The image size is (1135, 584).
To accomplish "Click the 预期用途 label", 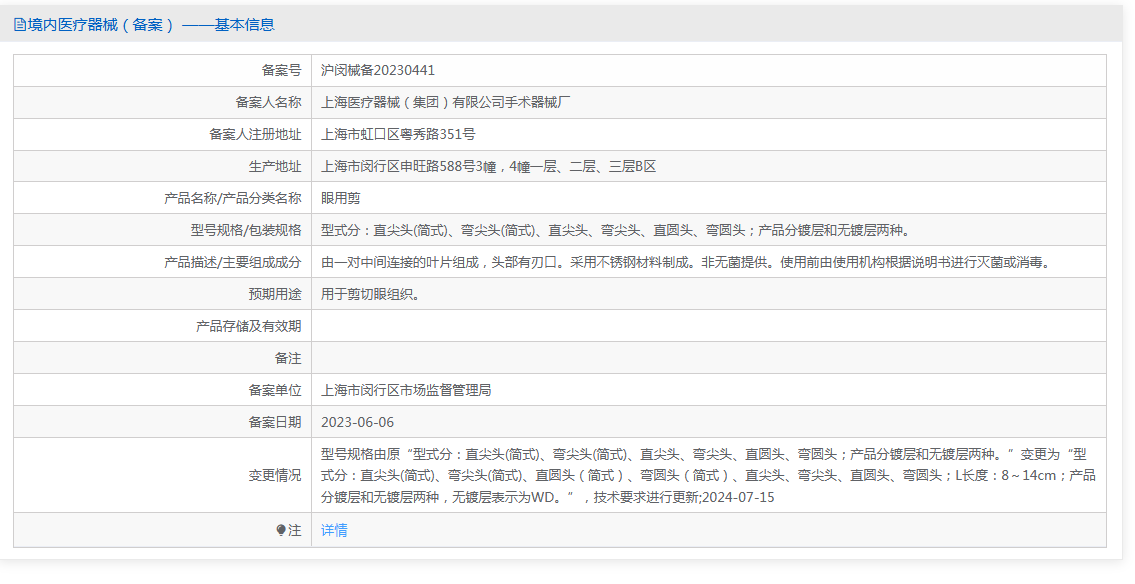I will 275,295.
